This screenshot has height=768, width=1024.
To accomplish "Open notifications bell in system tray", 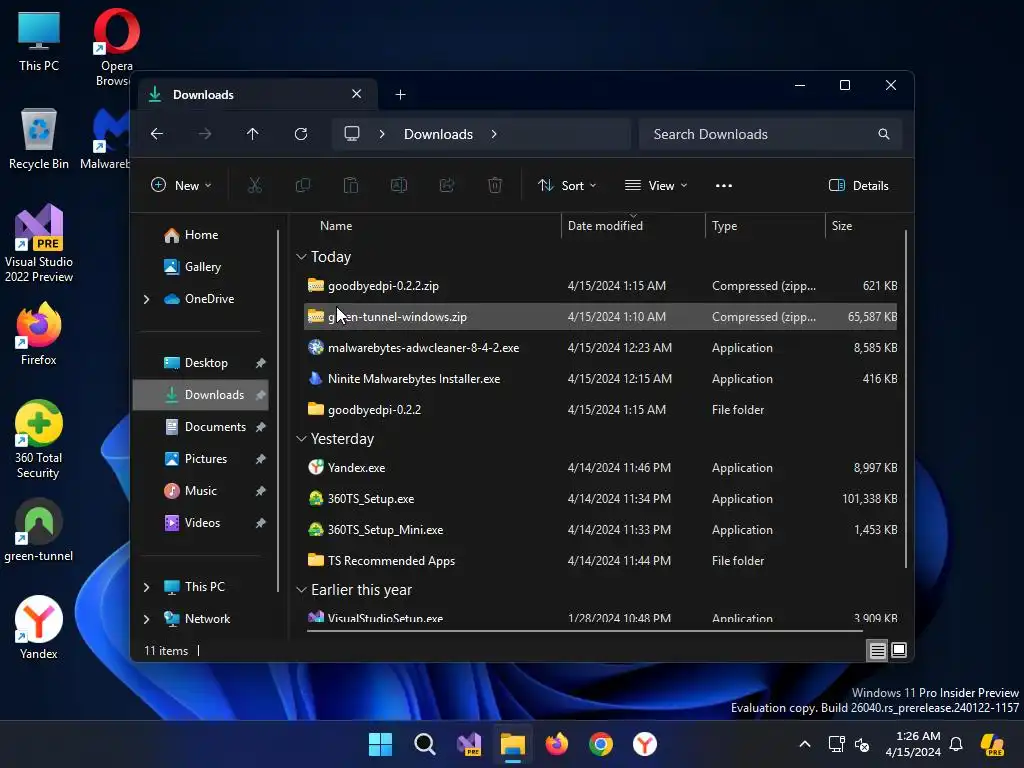I will (955, 744).
